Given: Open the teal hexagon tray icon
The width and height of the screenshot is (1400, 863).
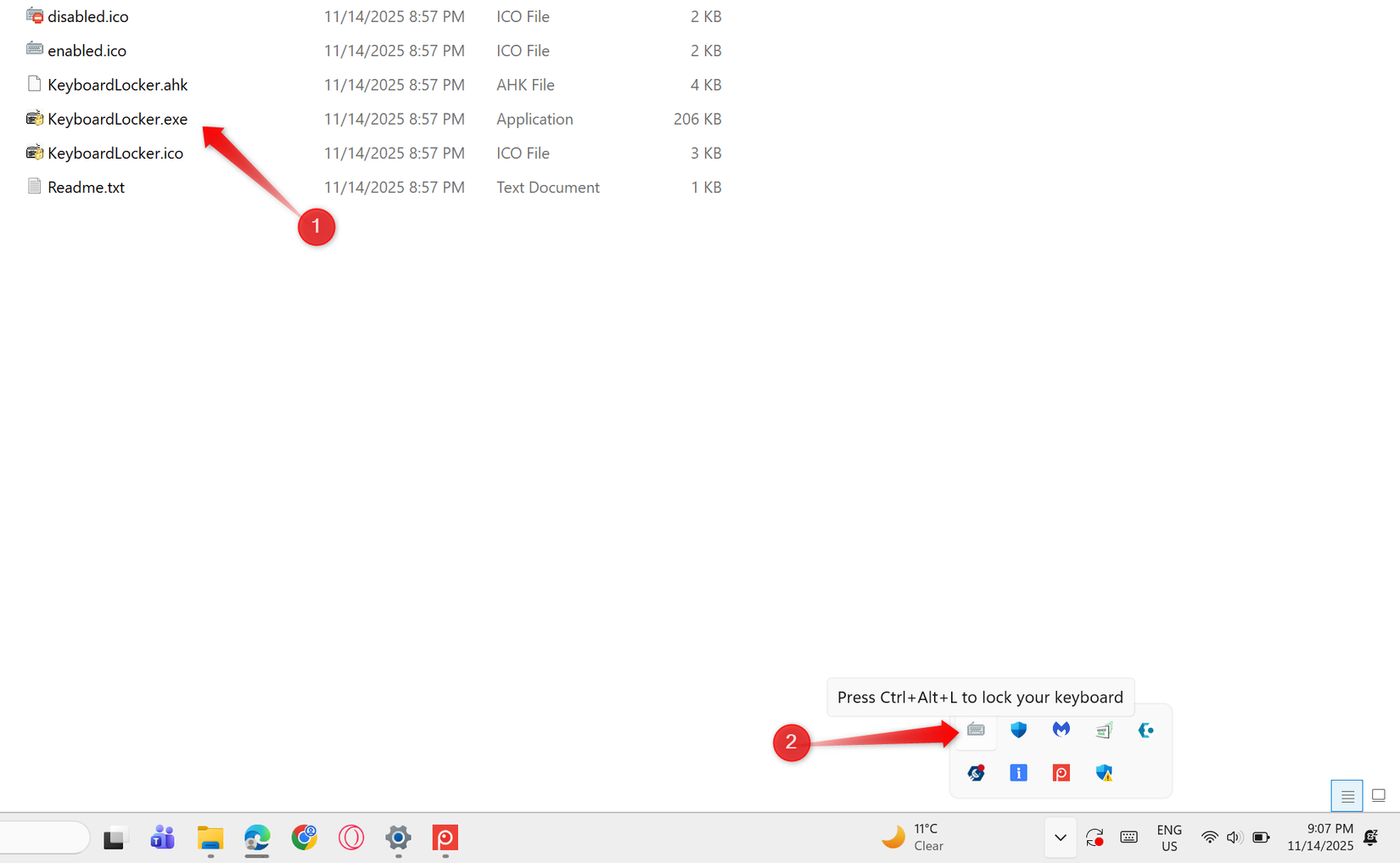Looking at the screenshot, I should tap(1145, 730).
